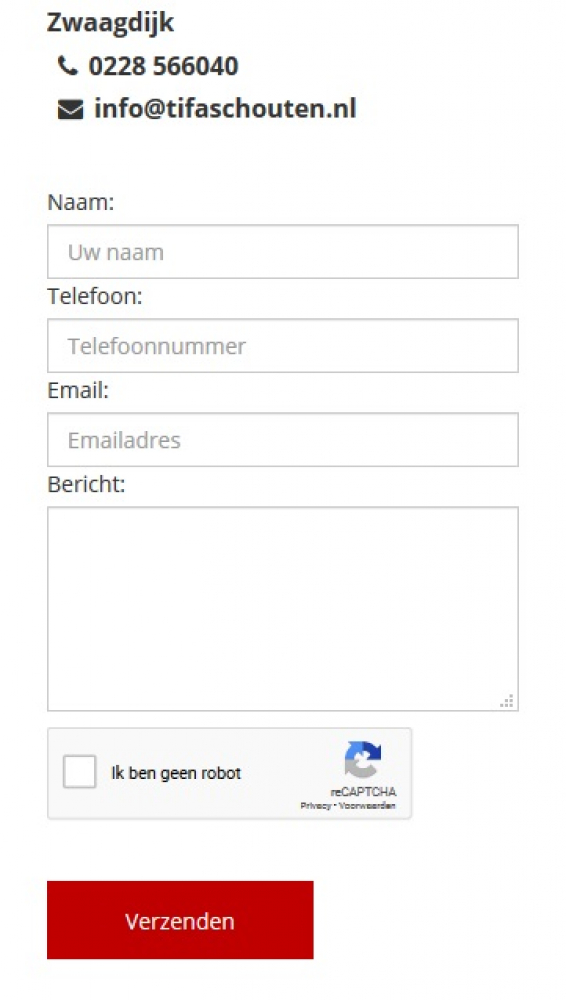Viewport: 566px width, 1000px height.
Task: Focus the "Uw naam" input field
Action: (283, 252)
